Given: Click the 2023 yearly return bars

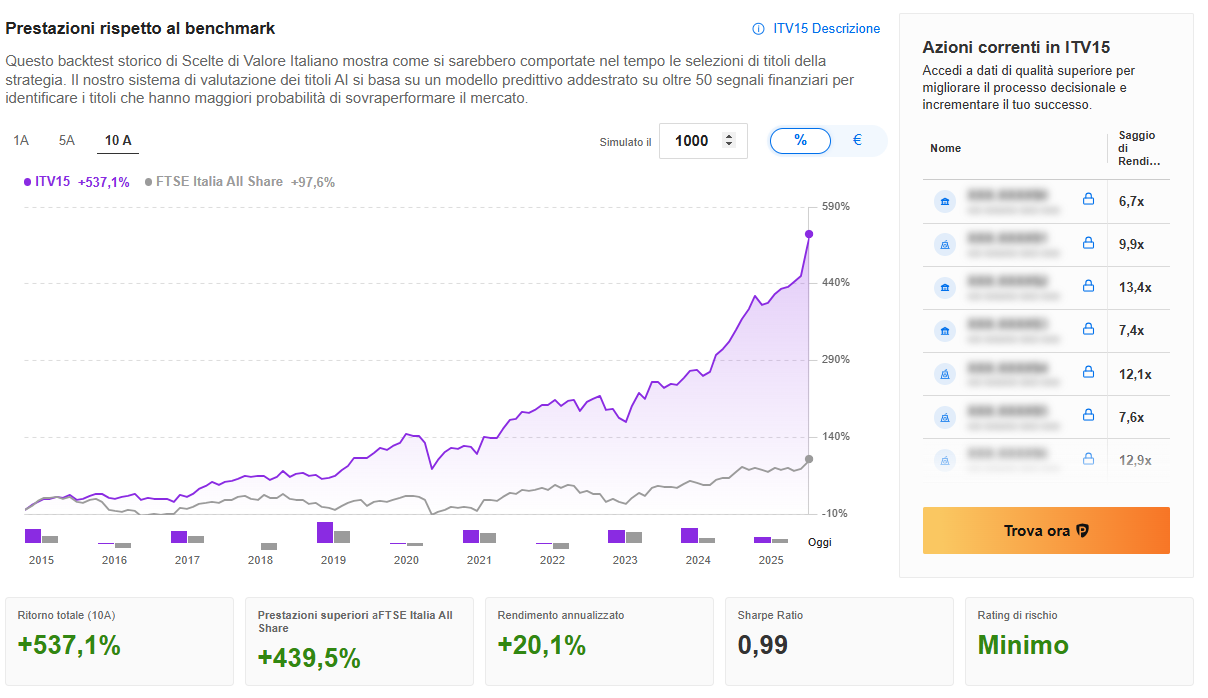Looking at the screenshot, I should tap(625, 537).
